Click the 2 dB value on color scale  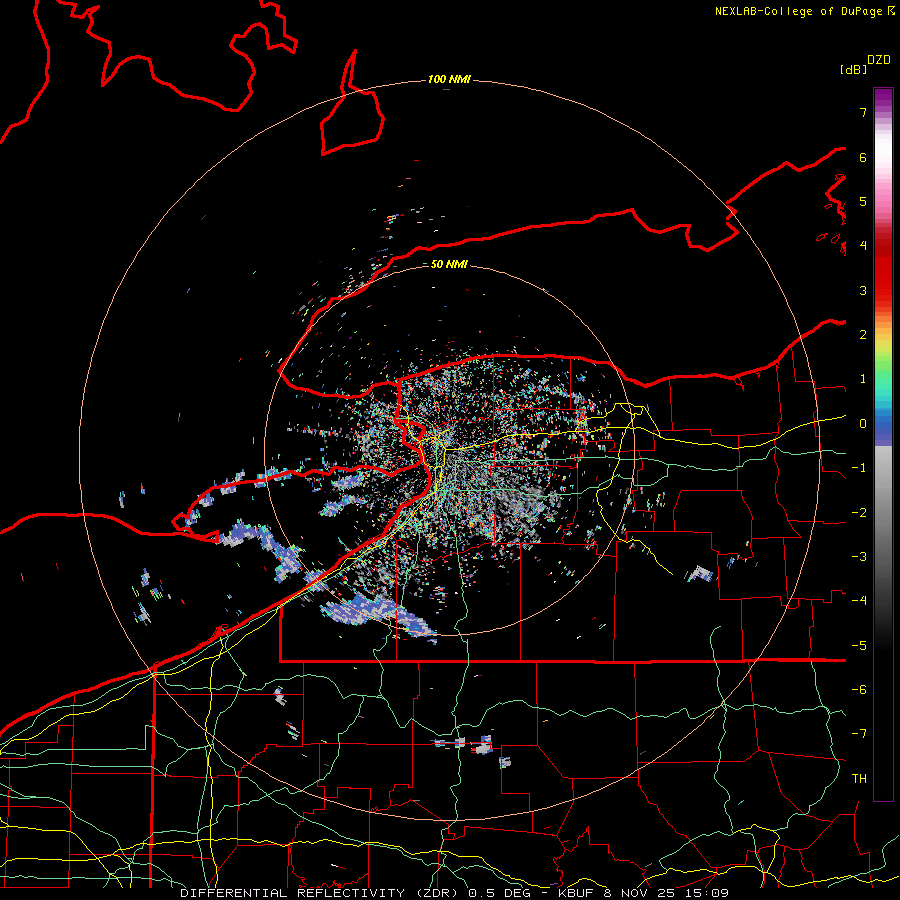(863, 335)
